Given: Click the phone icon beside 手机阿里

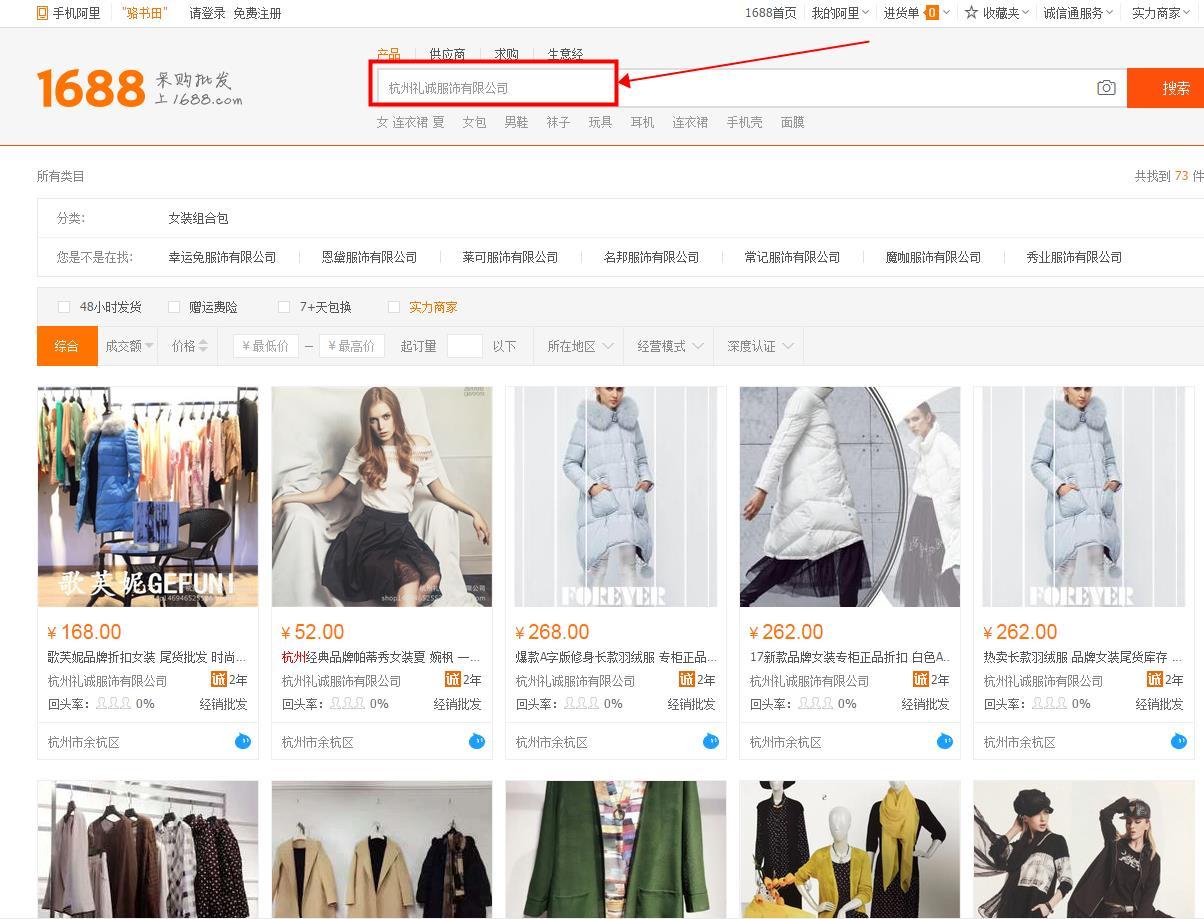Looking at the screenshot, I should (x=42, y=13).
